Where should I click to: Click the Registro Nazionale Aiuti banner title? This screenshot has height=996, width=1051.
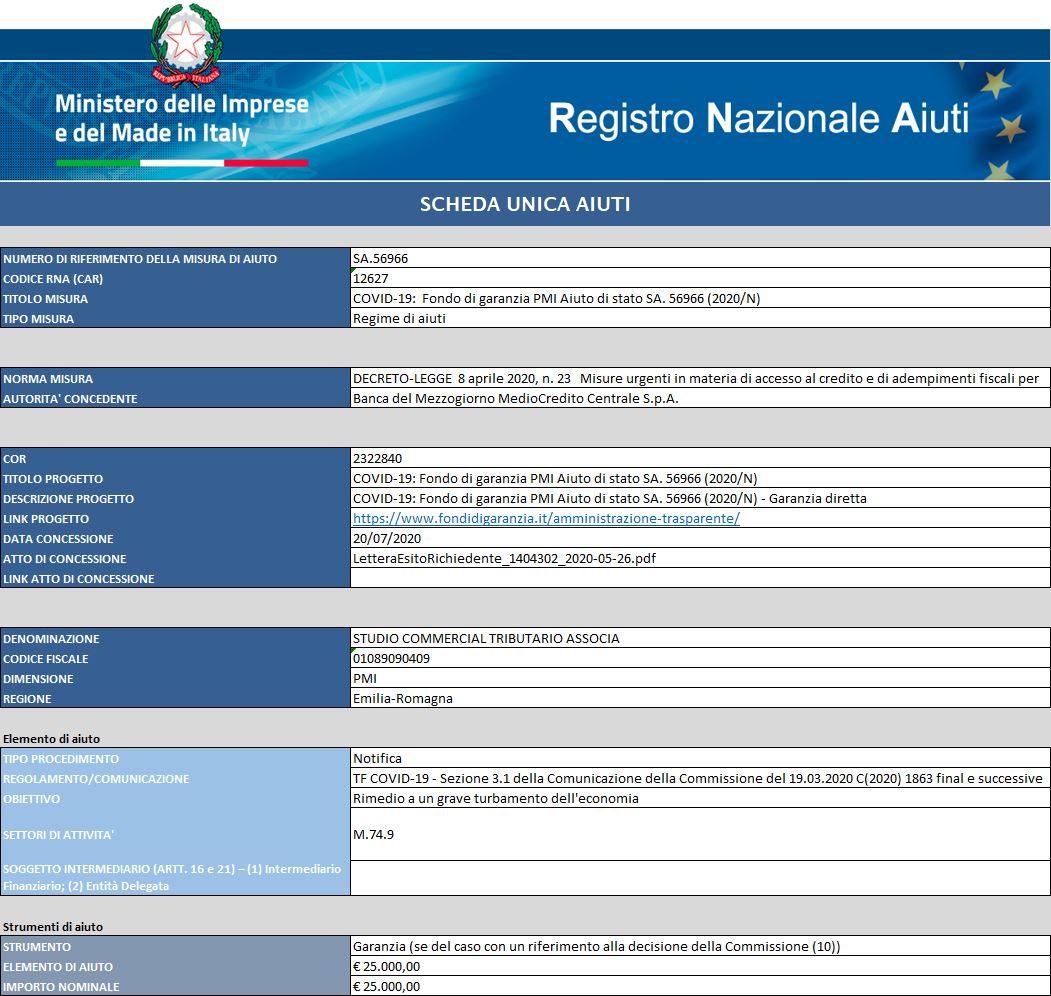pyautogui.click(x=759, y=119)
